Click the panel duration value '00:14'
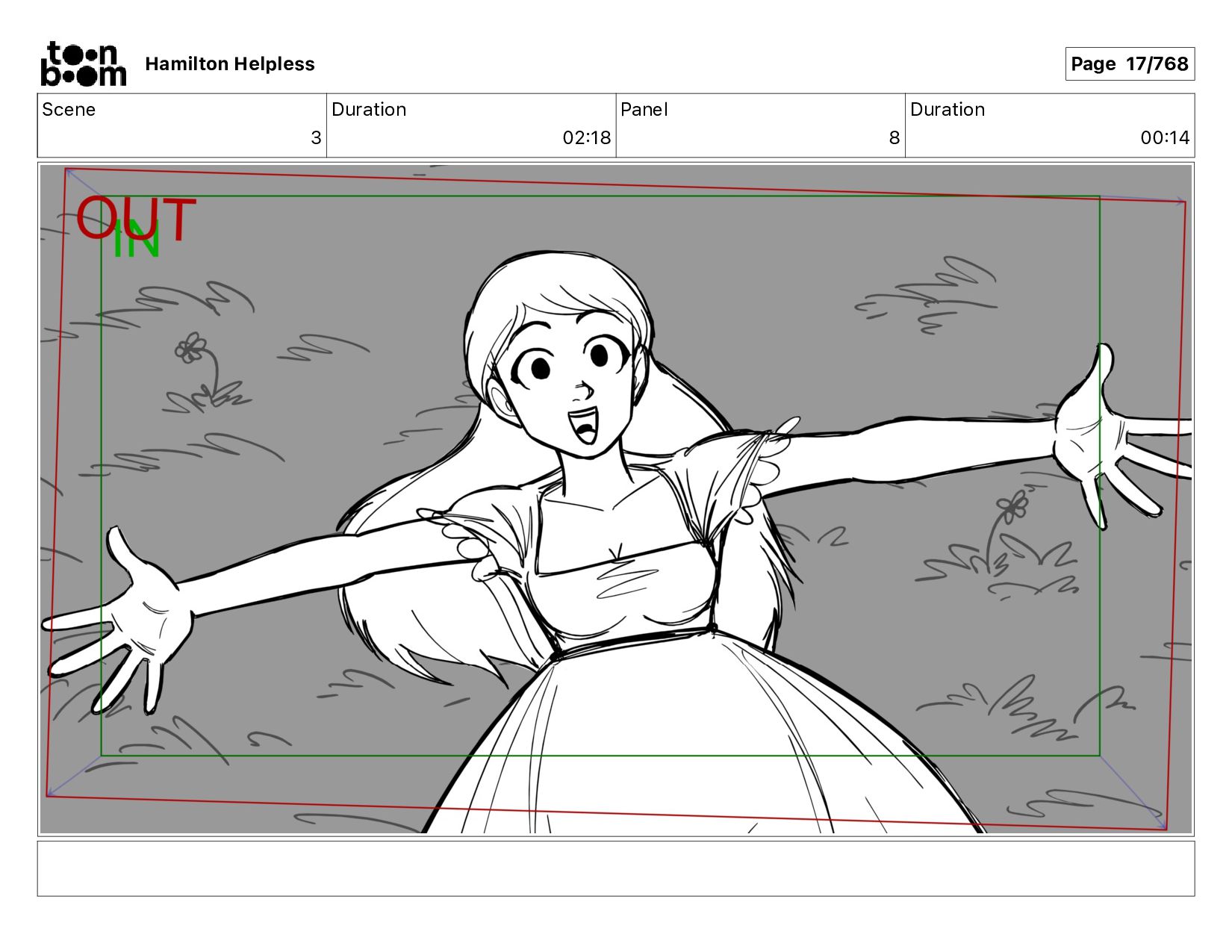This screenshot has height=952, width=1232. click(1165, 138)
